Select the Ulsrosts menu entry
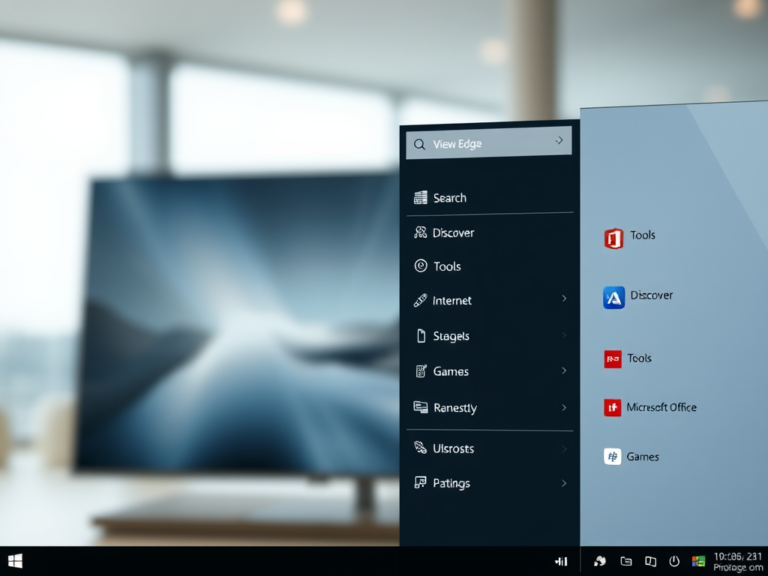 point(452,449)
